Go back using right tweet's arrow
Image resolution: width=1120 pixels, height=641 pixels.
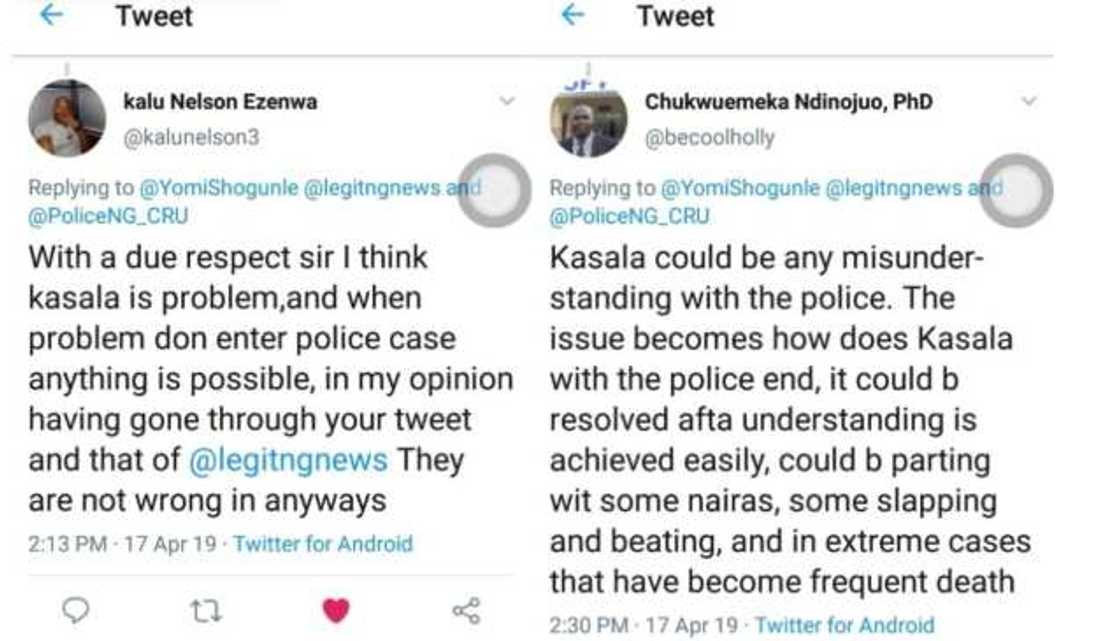[572, 16]
